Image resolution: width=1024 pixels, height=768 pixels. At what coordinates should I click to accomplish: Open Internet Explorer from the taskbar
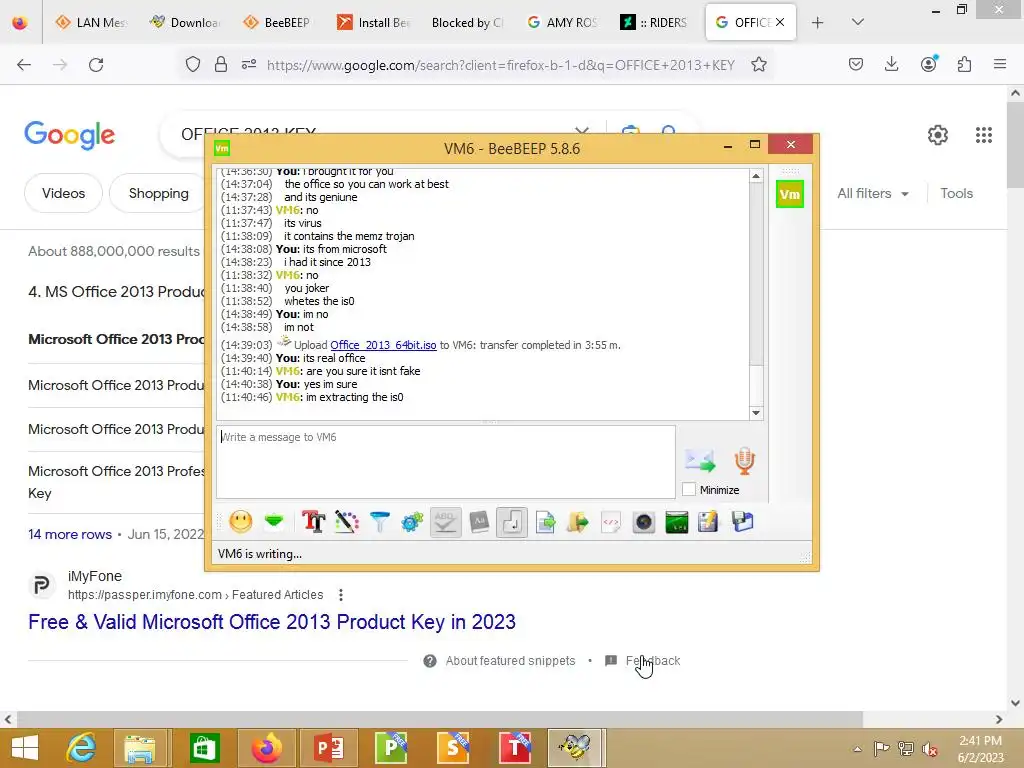pyautogui.click(x=80, y=748)
